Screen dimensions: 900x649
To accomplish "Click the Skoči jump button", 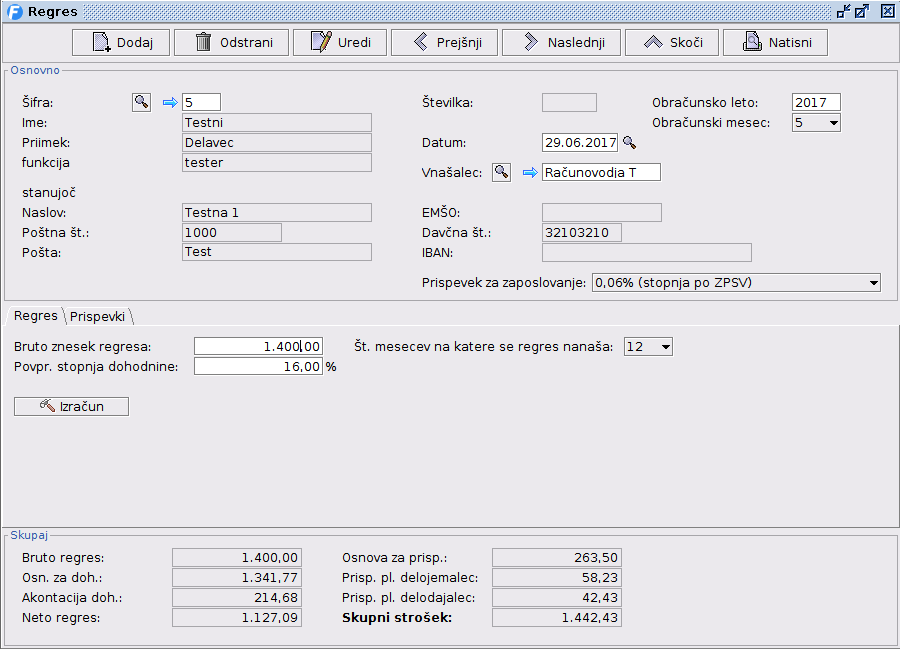I will point(672,42).
